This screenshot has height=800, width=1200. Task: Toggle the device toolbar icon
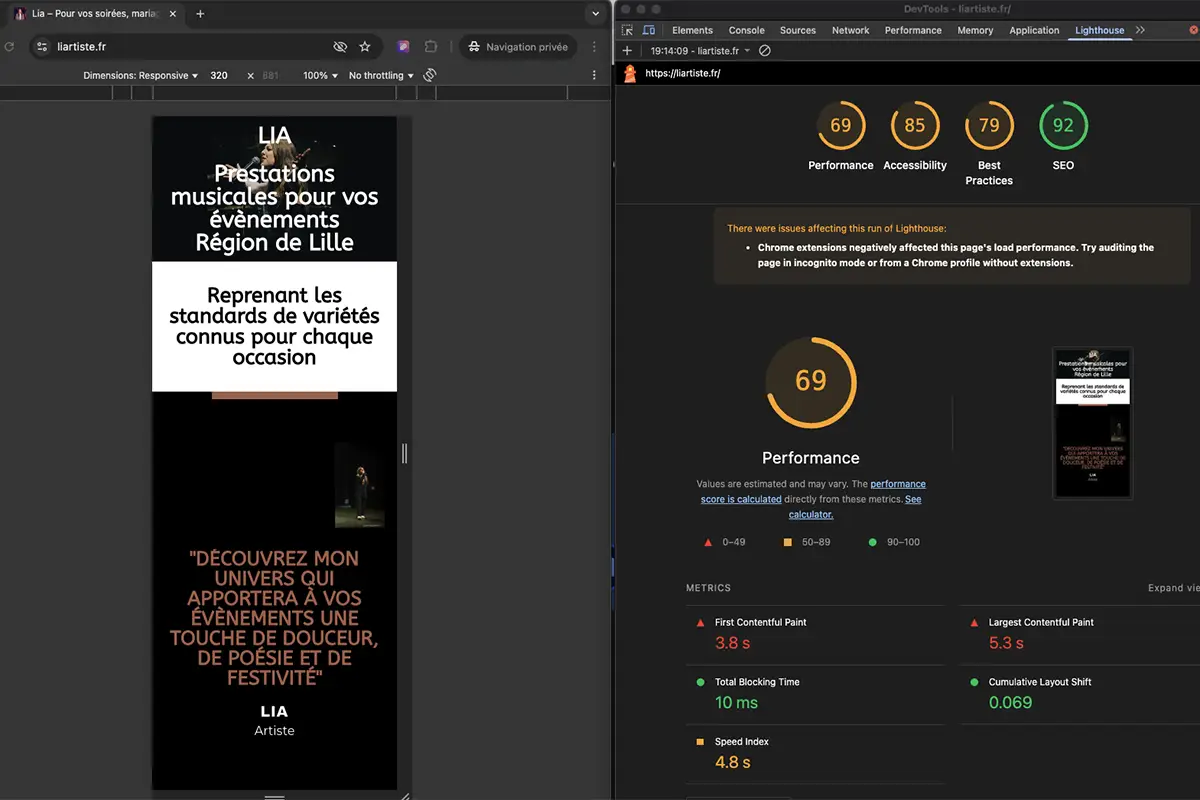pos(649,30)
